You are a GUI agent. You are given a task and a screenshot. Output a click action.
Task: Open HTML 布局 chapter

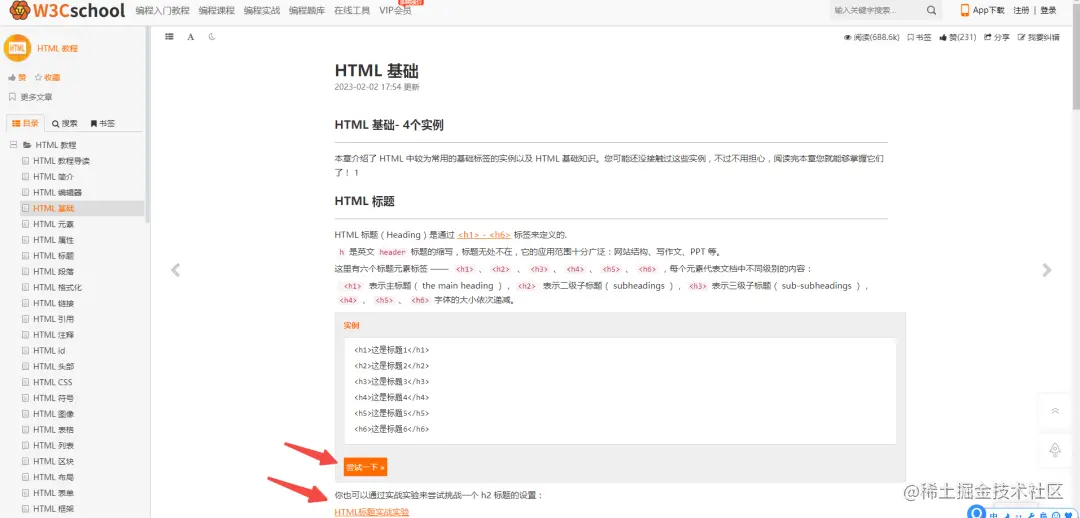point(53,478)
